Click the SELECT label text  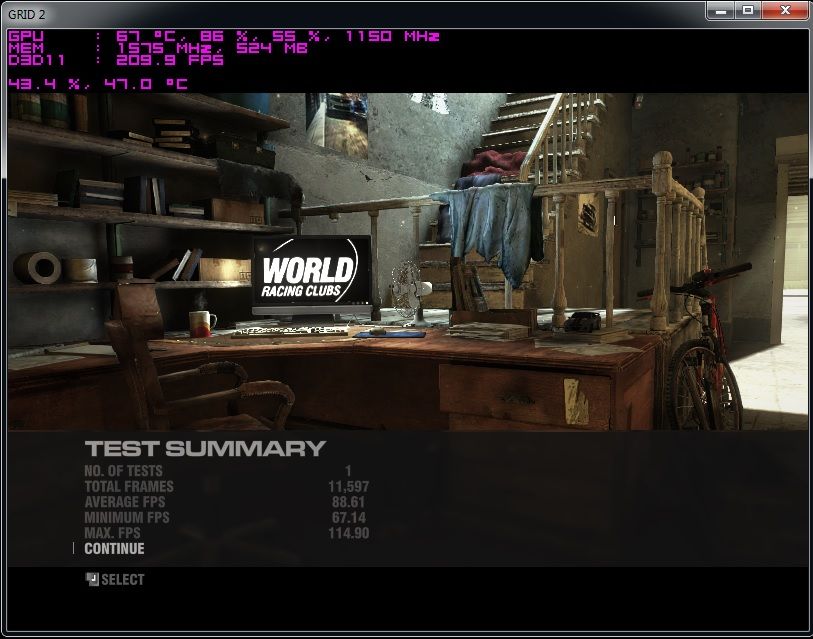123,579
